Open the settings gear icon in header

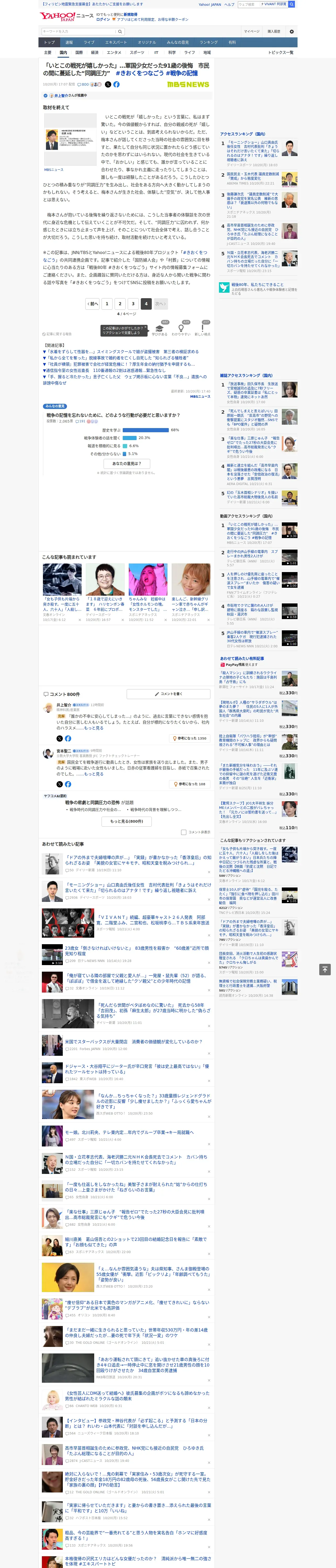pos(292,31)
